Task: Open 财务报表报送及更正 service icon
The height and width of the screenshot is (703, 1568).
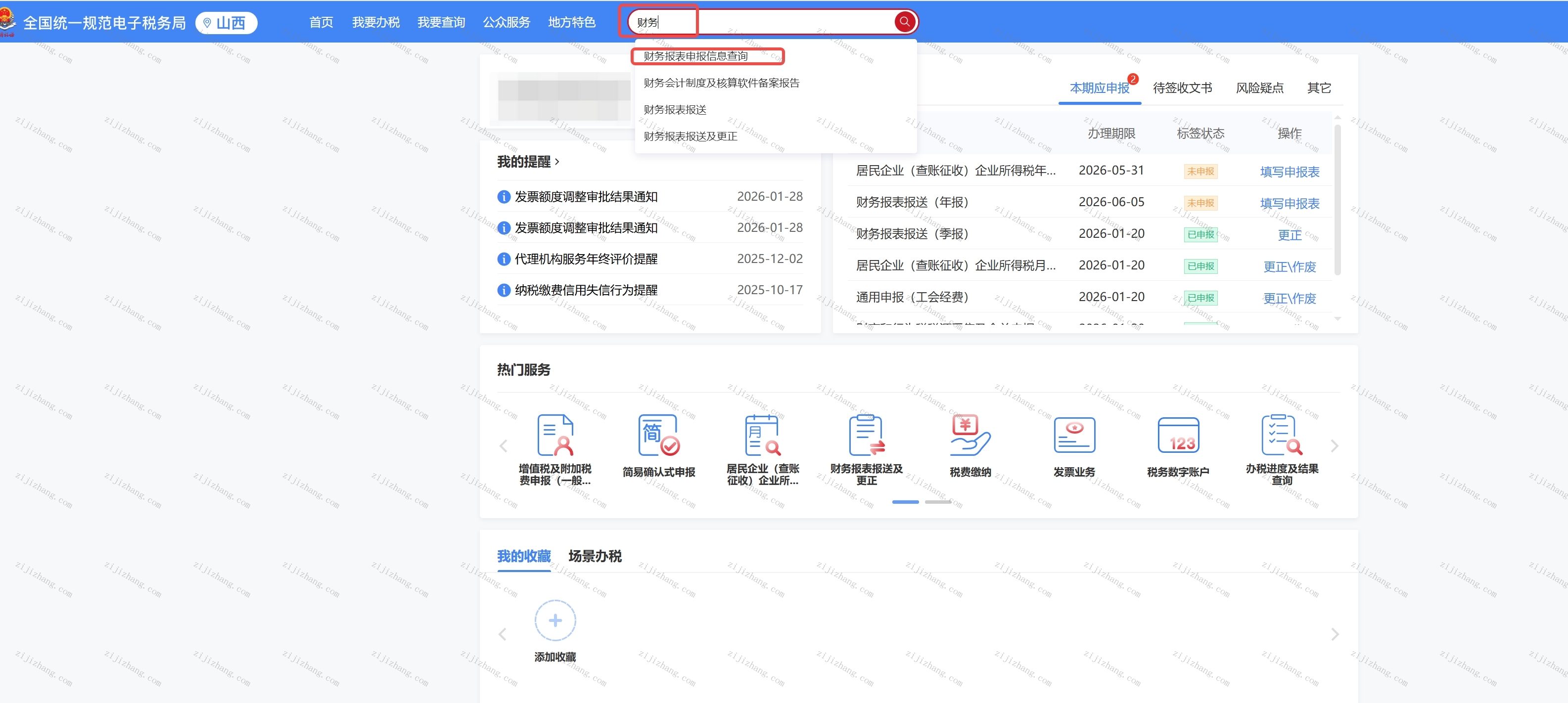Action: pyautogui.click(x=866, y=436)
